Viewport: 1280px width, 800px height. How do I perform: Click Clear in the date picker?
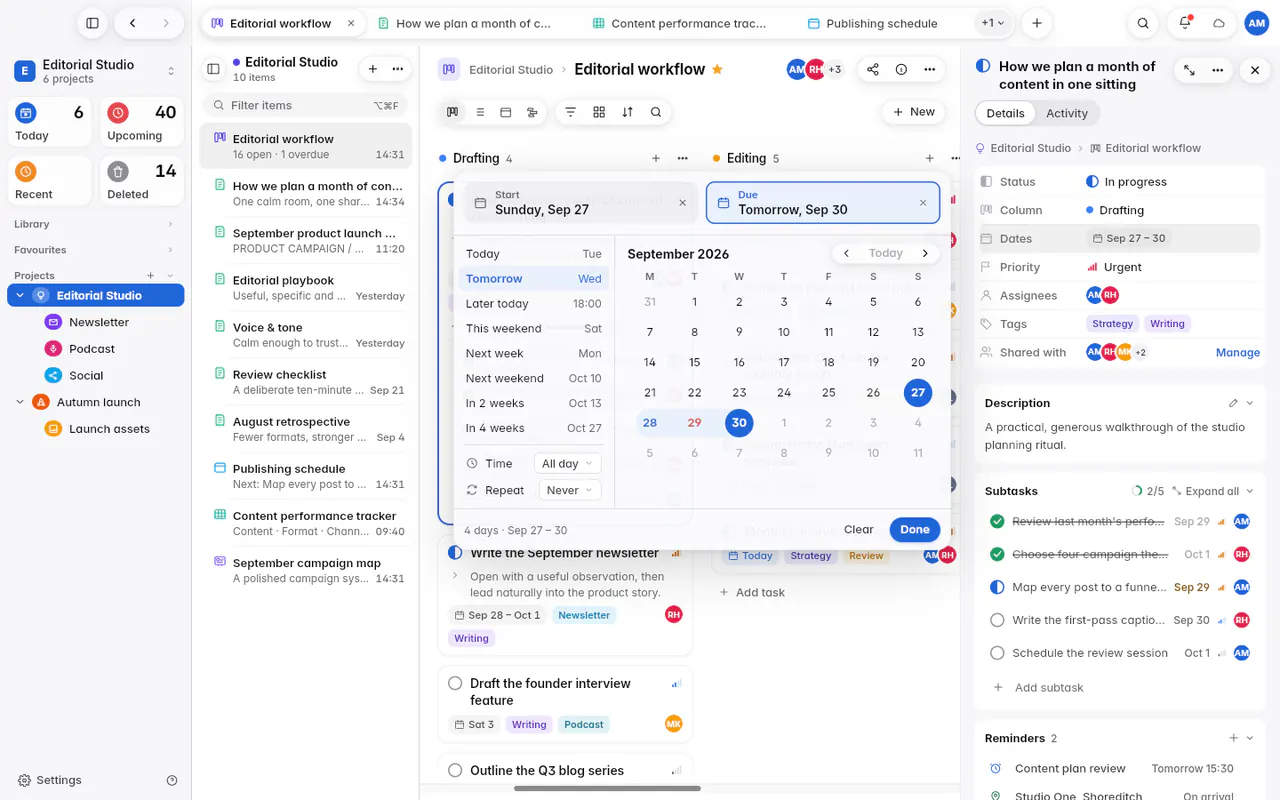pyautogui.click(x=858, y=530)
